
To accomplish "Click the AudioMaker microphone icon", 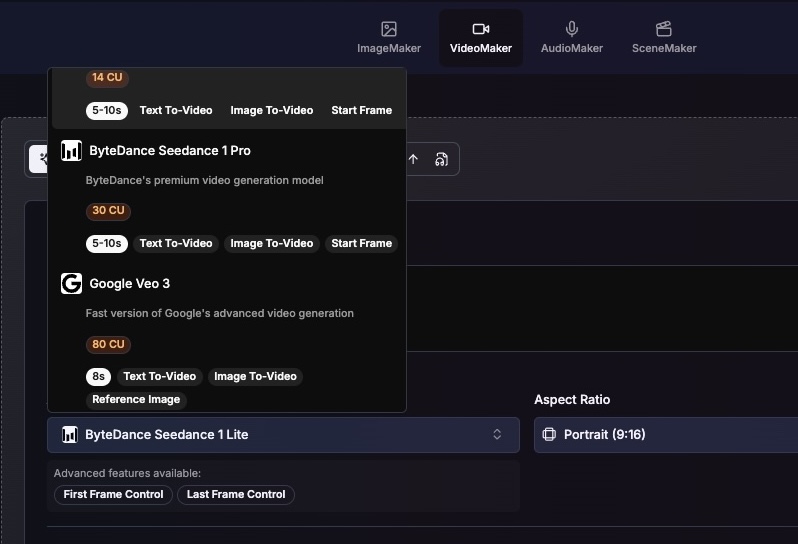I will tap(572, 29).
